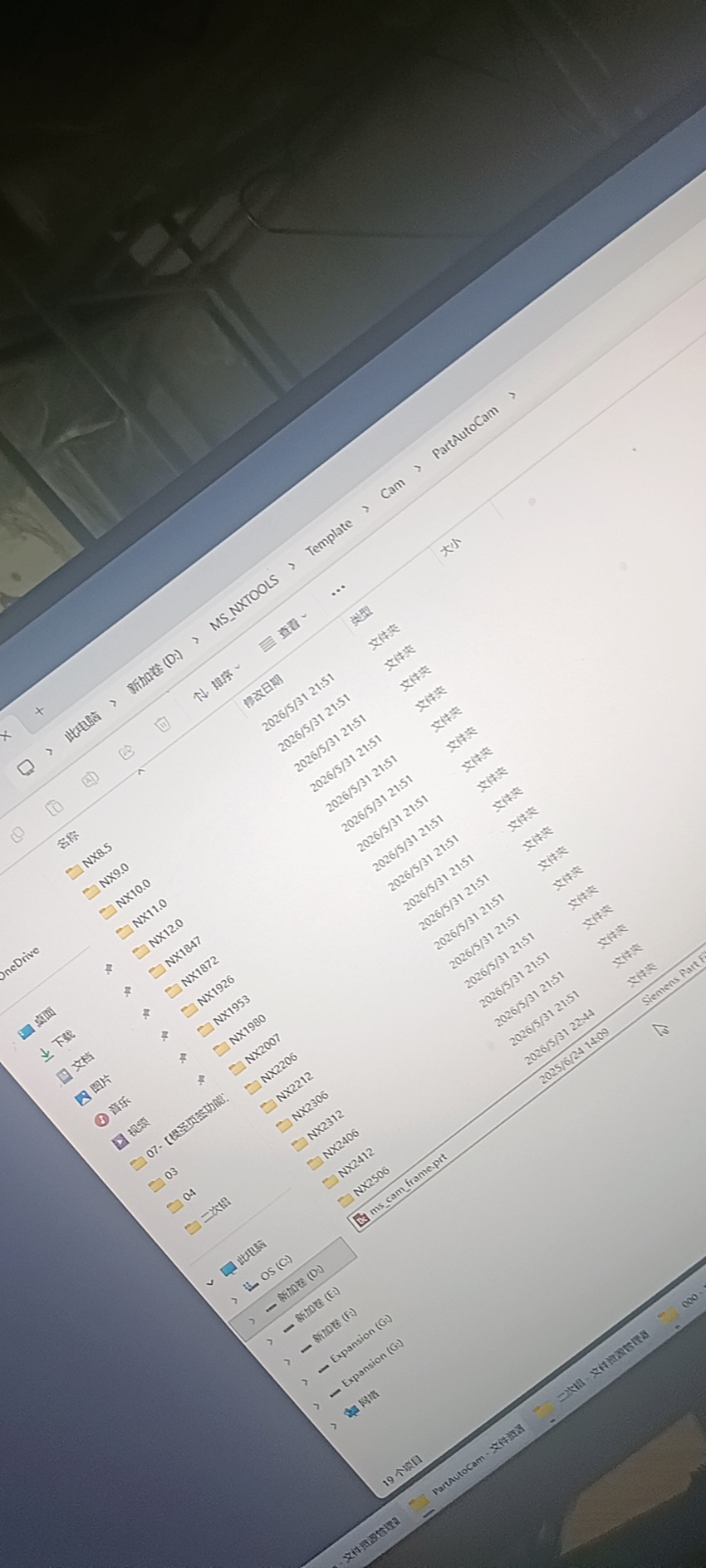Click PartAutoCam in the address breadcrumb
This screenshot has height=1568, width=706.
click(x=465, y=433)
